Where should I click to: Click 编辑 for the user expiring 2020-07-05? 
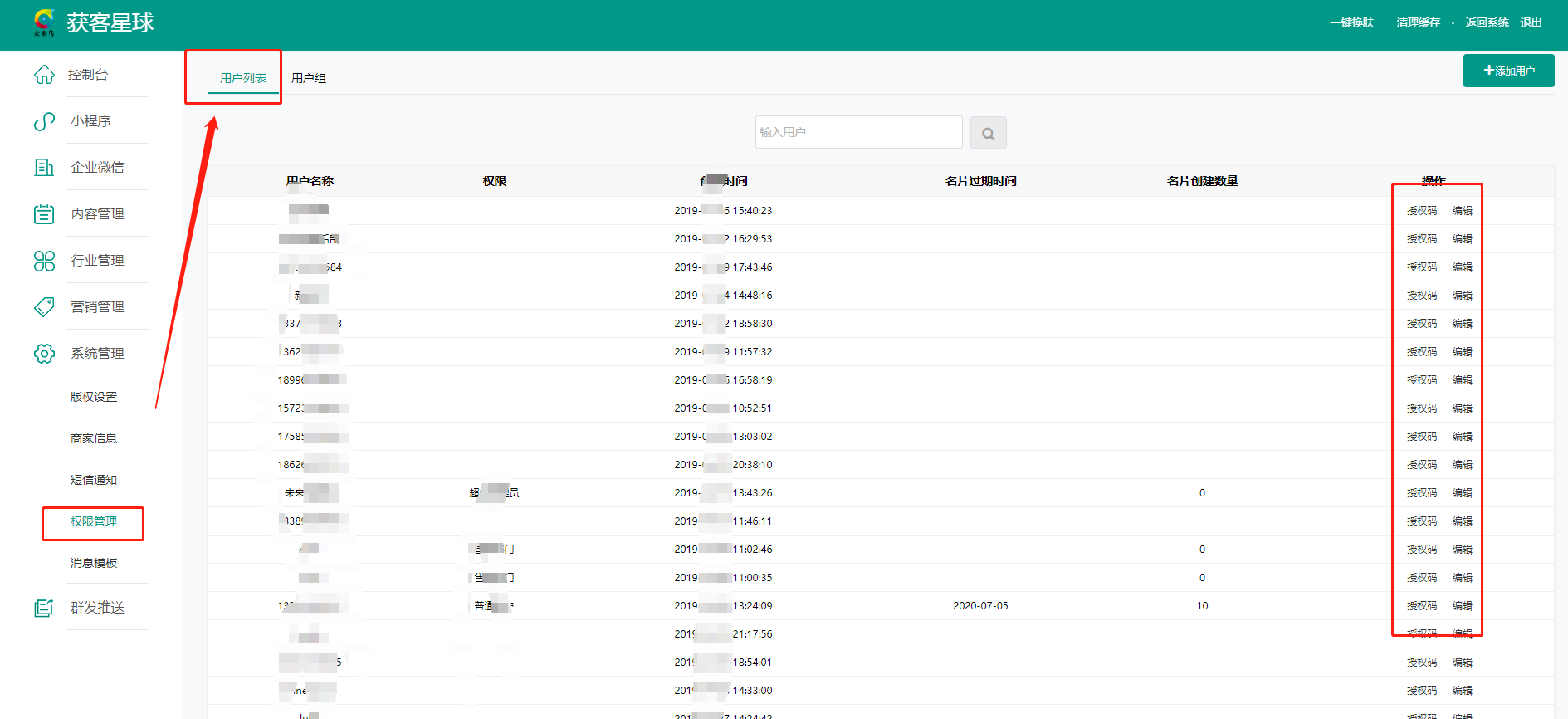coord(1462,606)
